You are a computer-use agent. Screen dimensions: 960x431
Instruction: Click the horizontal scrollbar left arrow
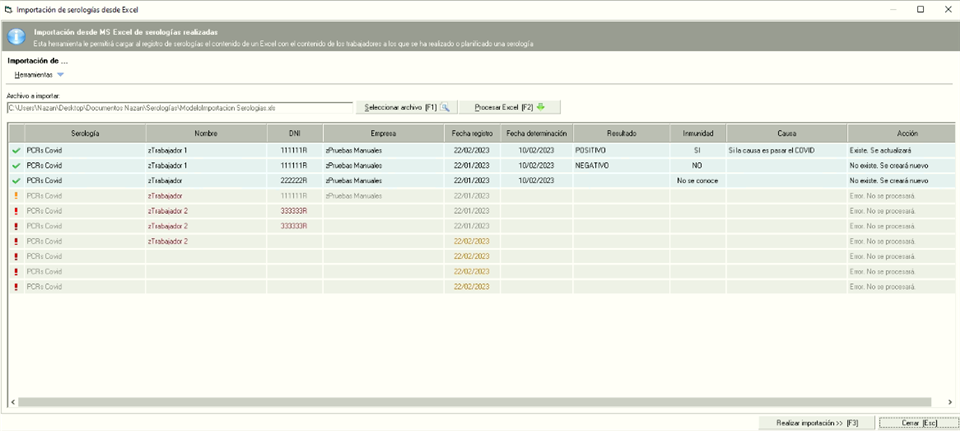tap(13, 402)
